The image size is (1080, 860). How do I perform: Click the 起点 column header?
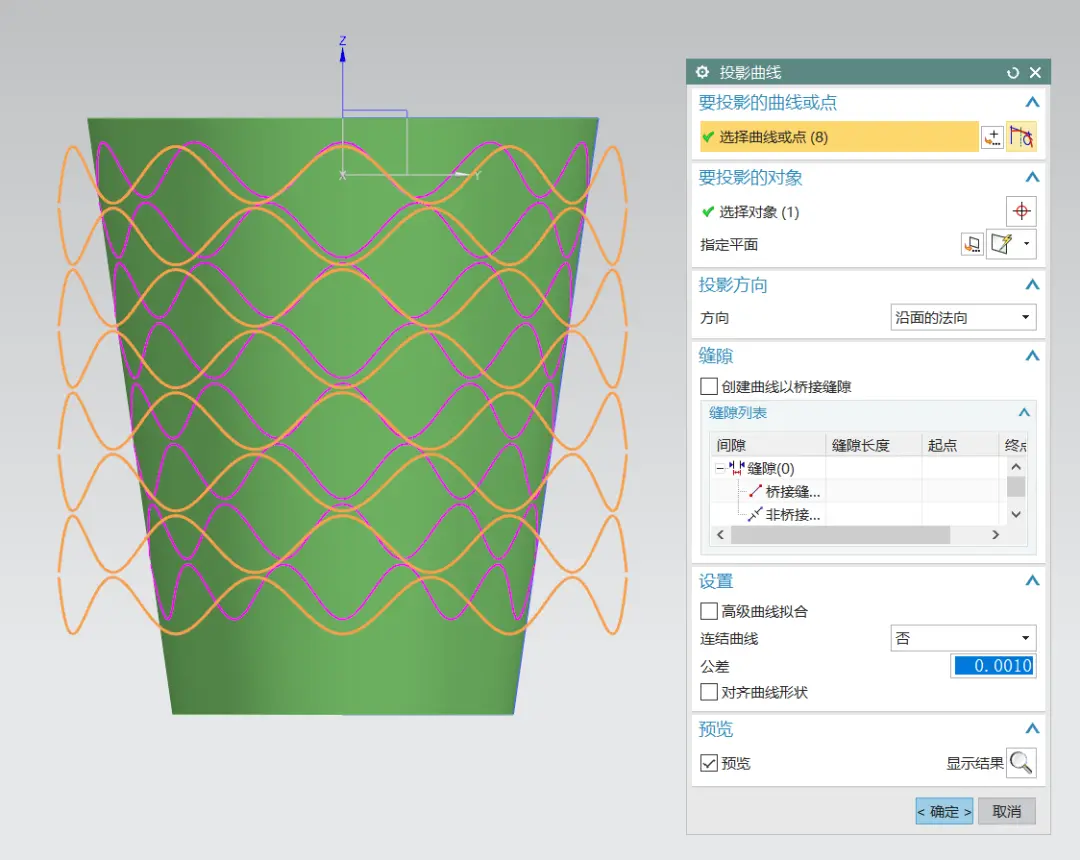click(x=960, y=445)
